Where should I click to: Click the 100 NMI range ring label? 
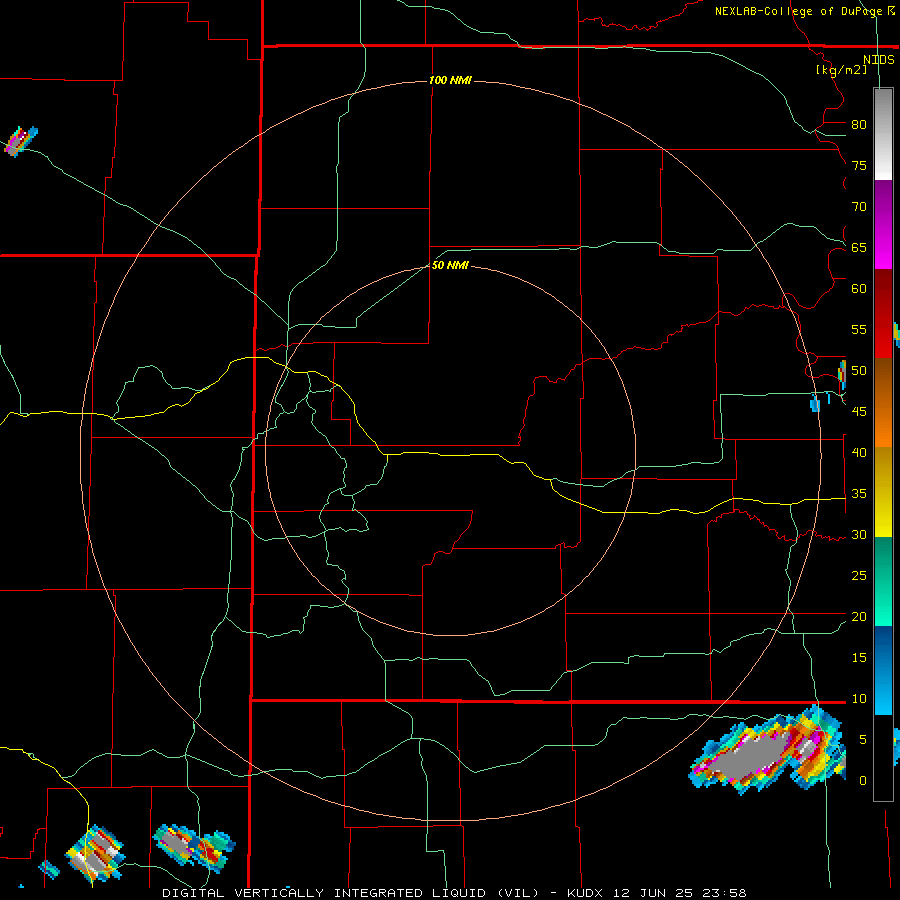click(451, 80)
